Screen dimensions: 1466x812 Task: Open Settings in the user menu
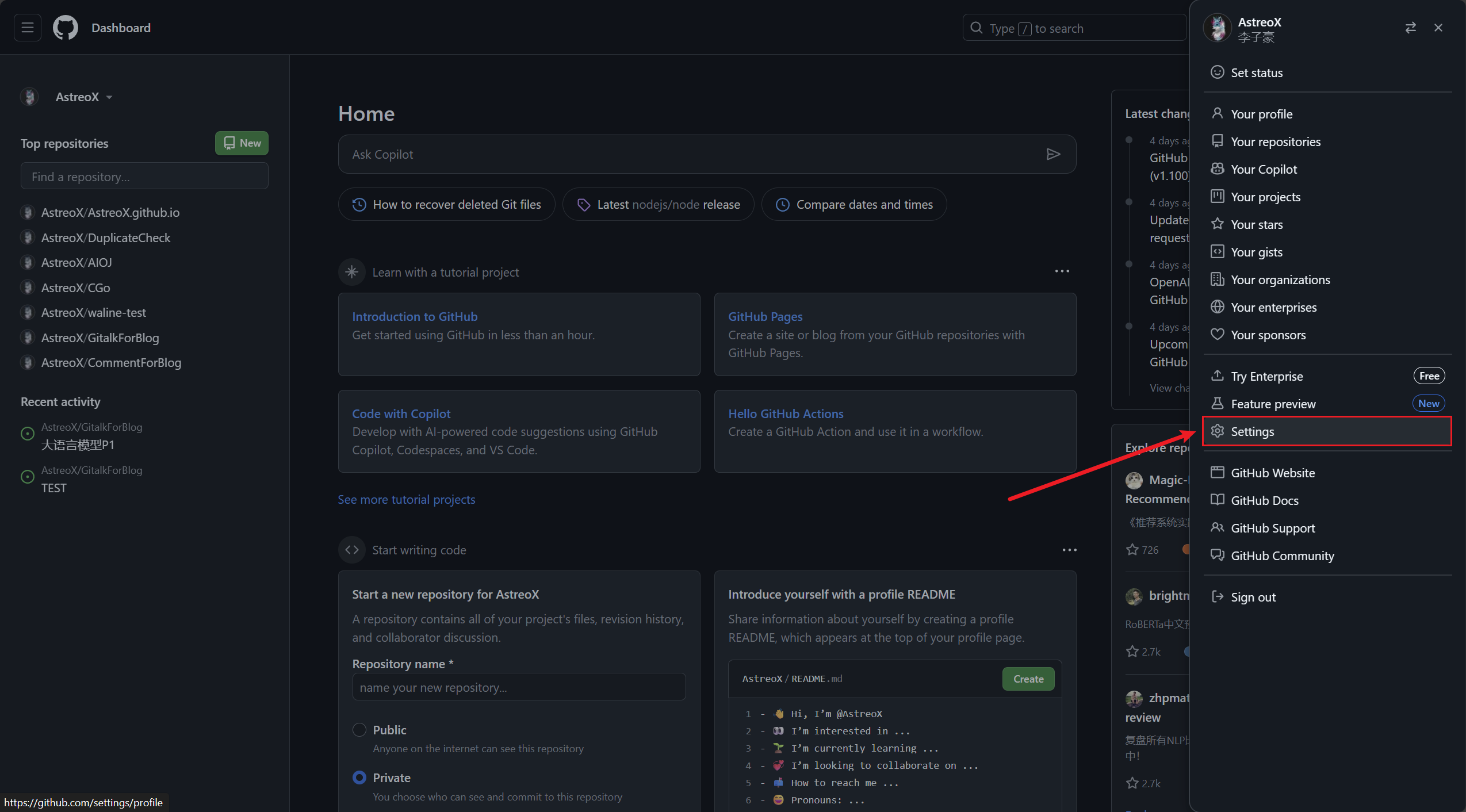(x=1327, y=431)
